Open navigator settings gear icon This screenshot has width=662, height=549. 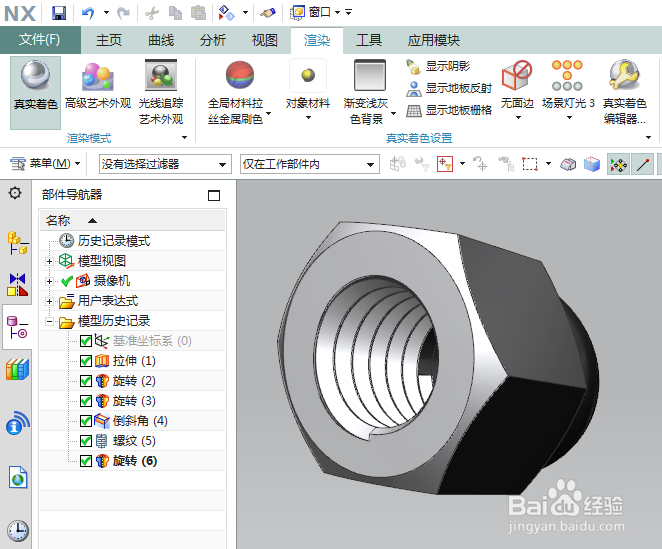[15, 193]
